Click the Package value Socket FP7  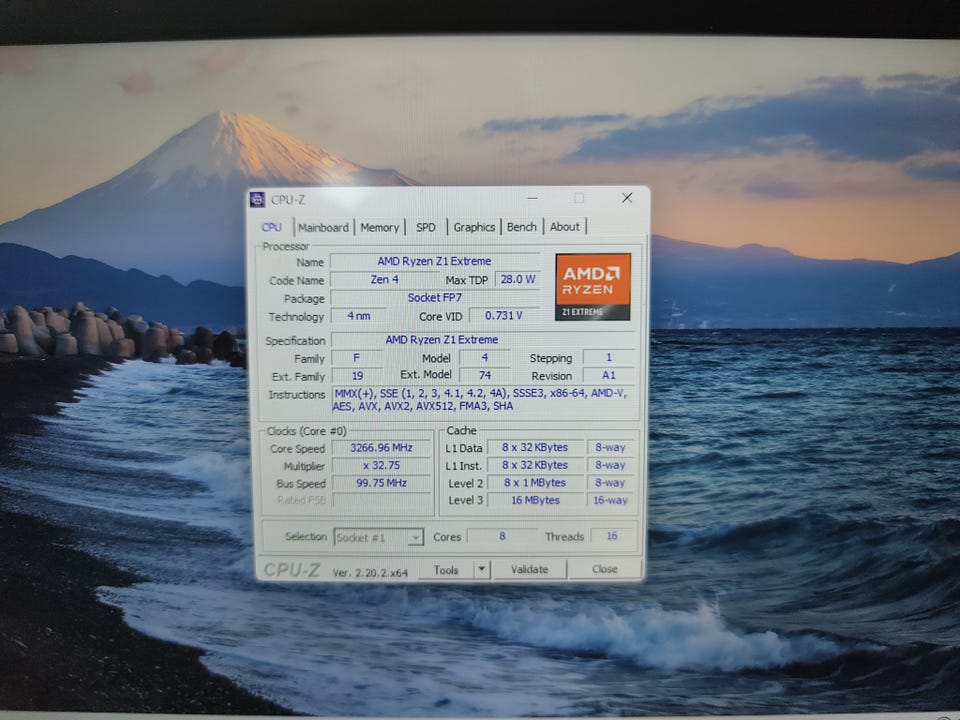[435, 298]
